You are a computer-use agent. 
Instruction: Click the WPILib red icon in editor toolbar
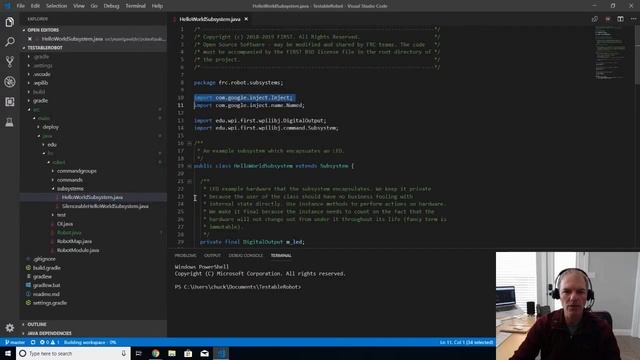click(x=608, y=19)
